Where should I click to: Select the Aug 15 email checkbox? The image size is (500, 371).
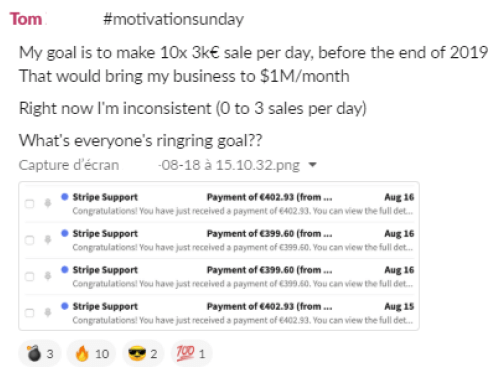(30, 313)
